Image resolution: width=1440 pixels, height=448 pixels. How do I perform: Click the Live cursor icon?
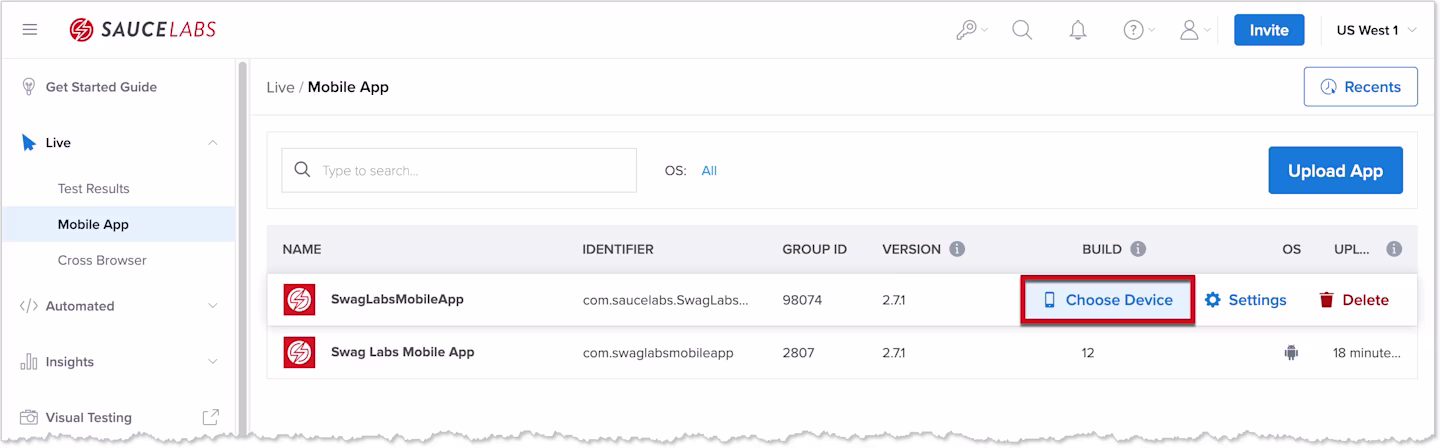29,143
